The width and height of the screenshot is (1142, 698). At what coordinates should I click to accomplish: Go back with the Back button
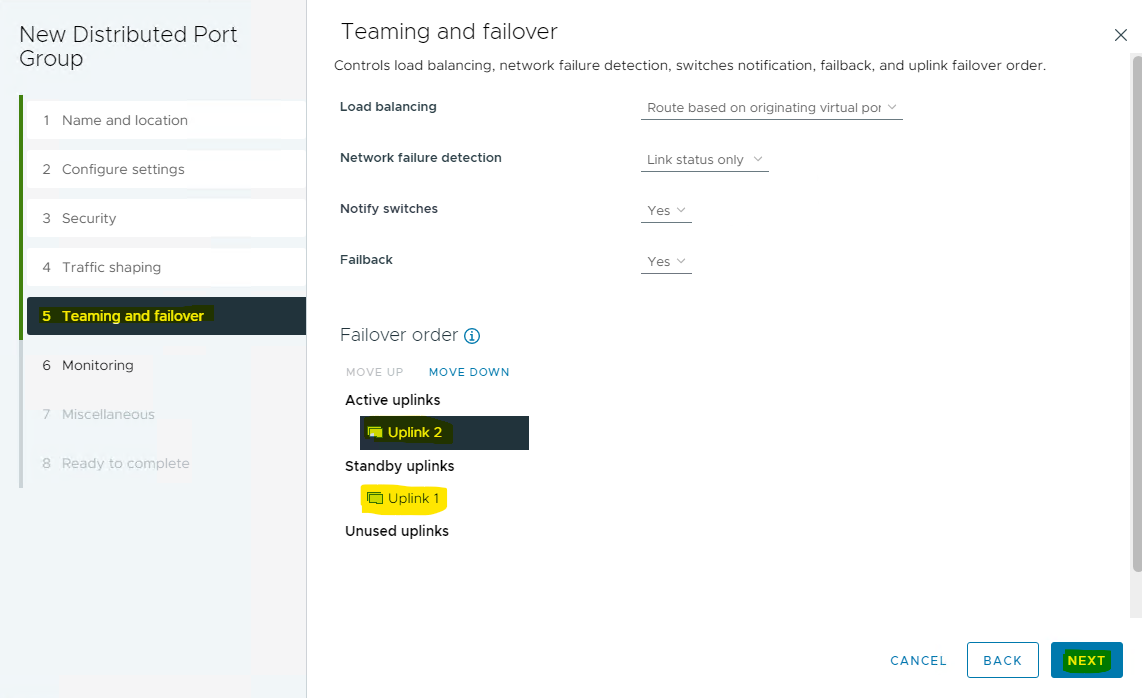click(x=1002, y=660)
